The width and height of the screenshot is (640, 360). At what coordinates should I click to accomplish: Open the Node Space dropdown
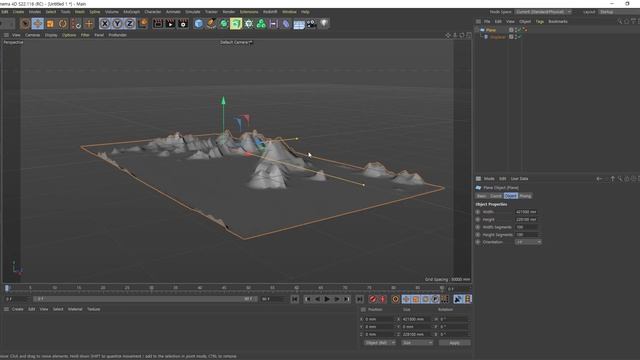(543, 12)
